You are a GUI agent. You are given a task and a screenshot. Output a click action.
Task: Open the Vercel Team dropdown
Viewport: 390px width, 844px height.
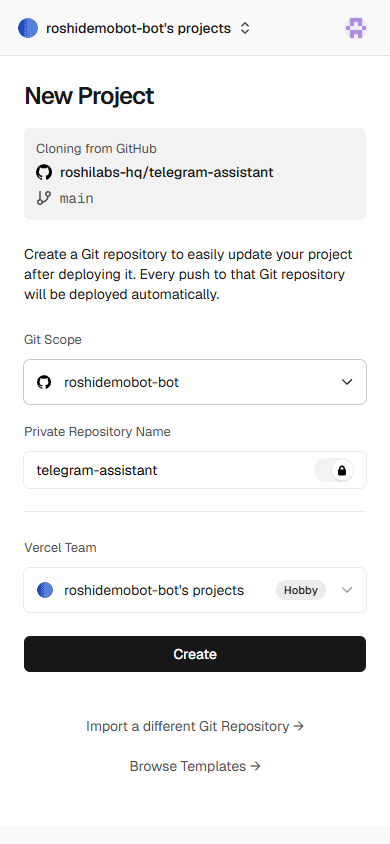pyautogui.click(x=195, y=590)
